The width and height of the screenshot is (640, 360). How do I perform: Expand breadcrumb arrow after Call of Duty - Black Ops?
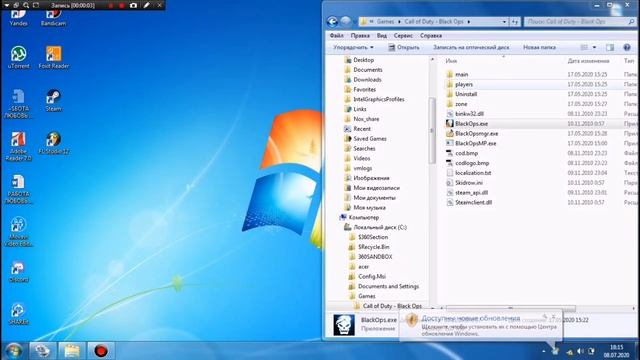469,22
